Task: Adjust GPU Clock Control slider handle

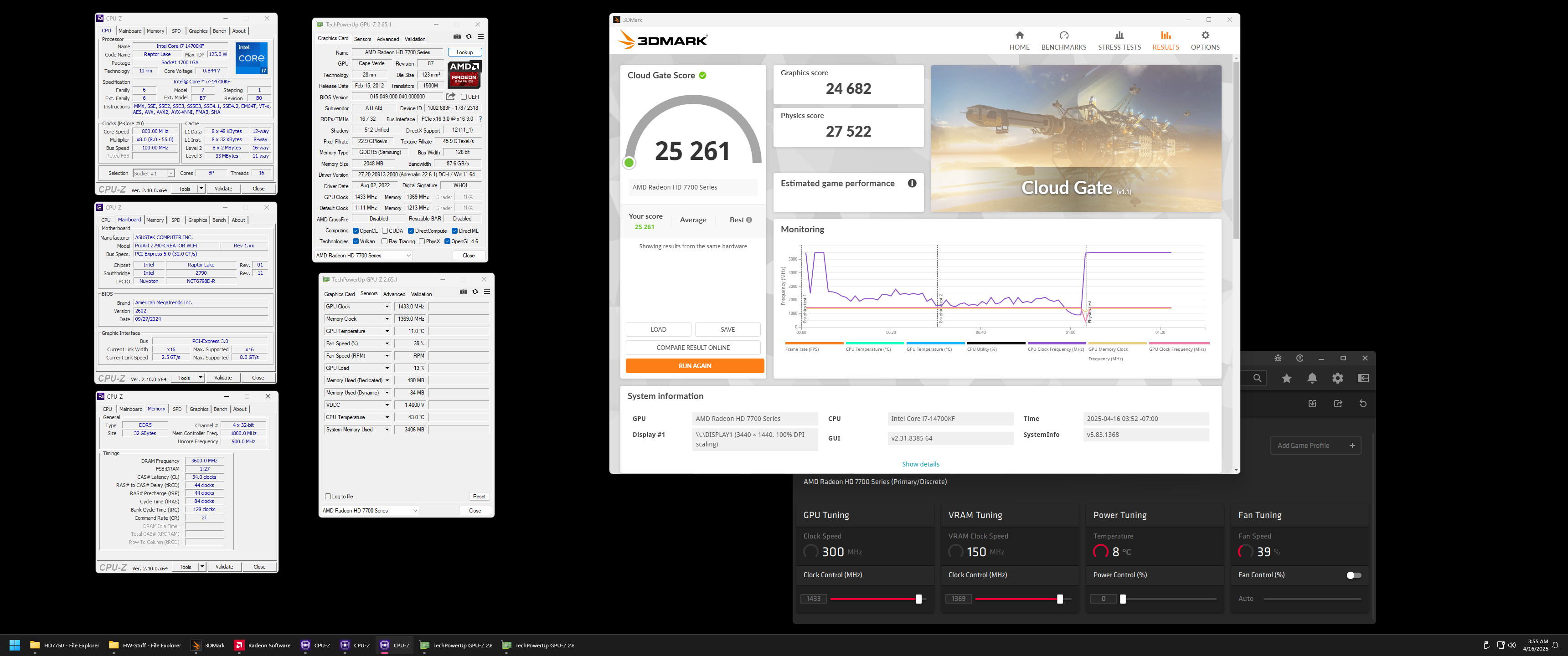Action: [x=918, y=599]
